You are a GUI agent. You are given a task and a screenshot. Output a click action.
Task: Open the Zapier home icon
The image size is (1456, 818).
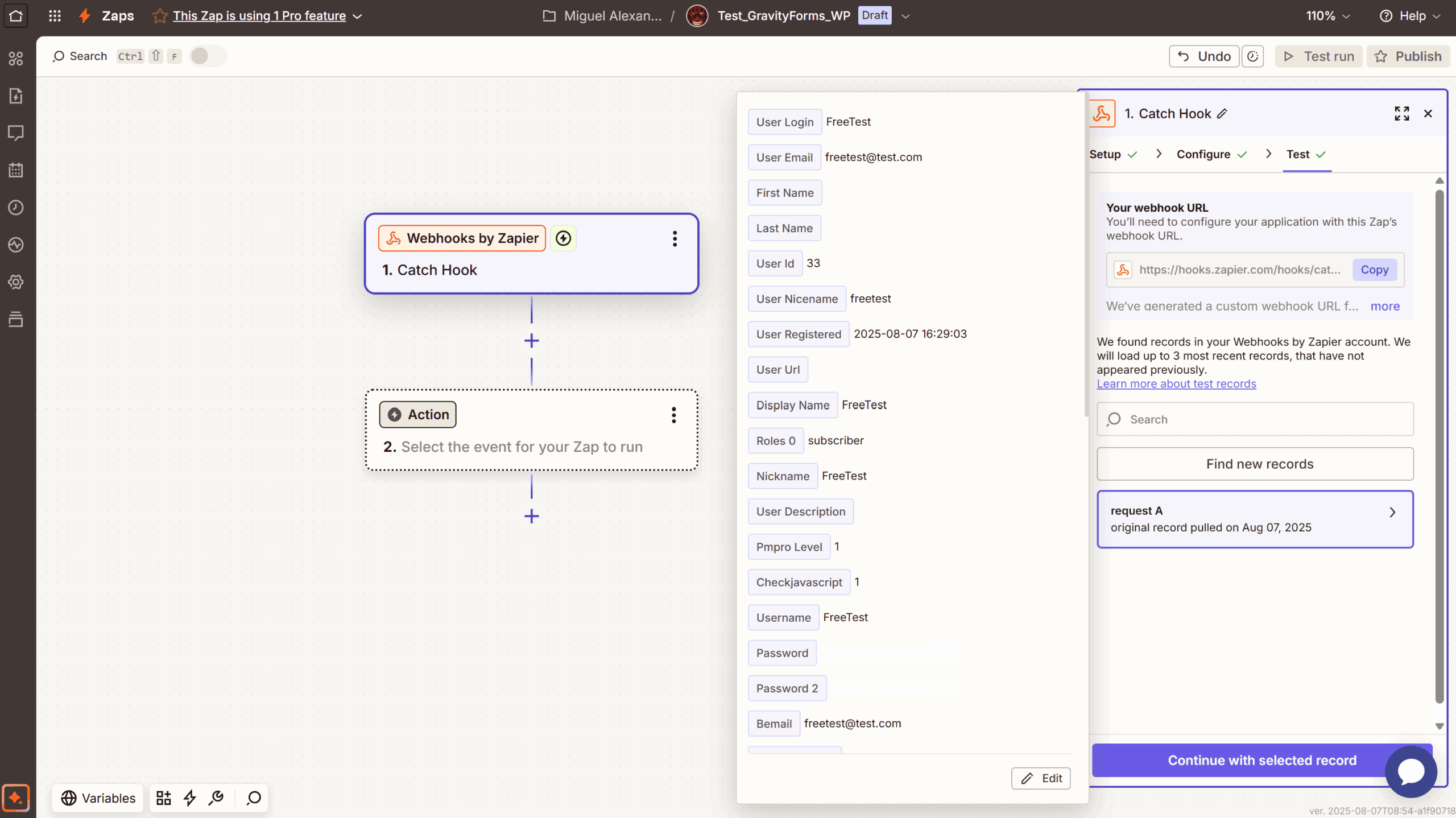[15, 16]
